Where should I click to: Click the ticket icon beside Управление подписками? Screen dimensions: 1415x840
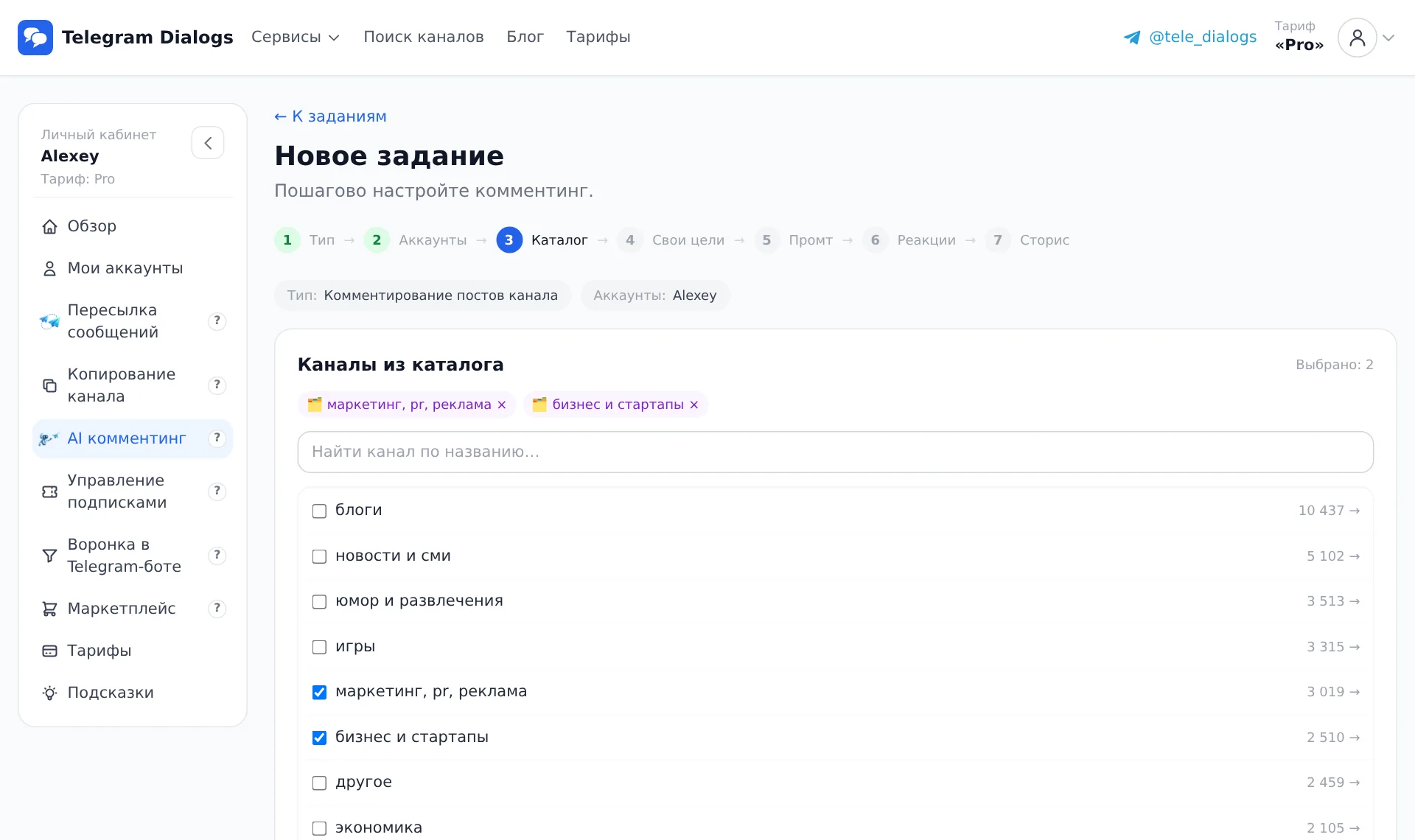point(49,491)
